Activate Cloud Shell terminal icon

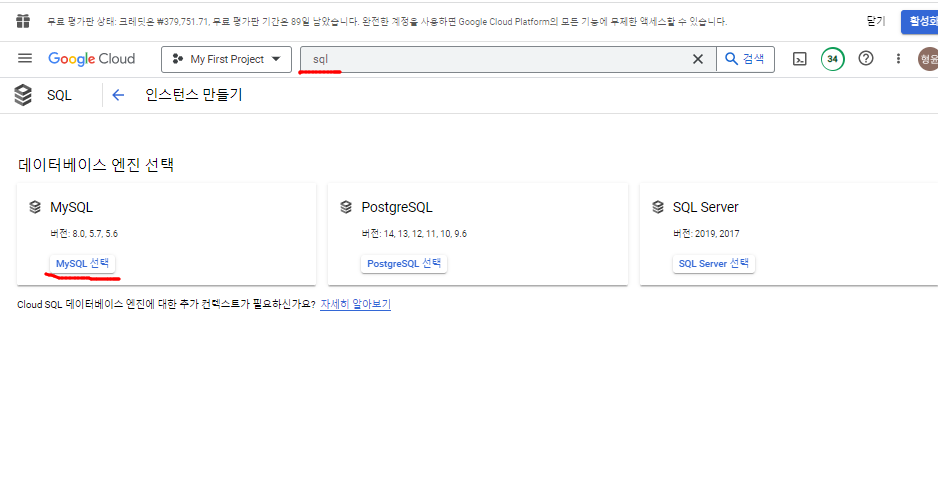[x=799, y=59]
